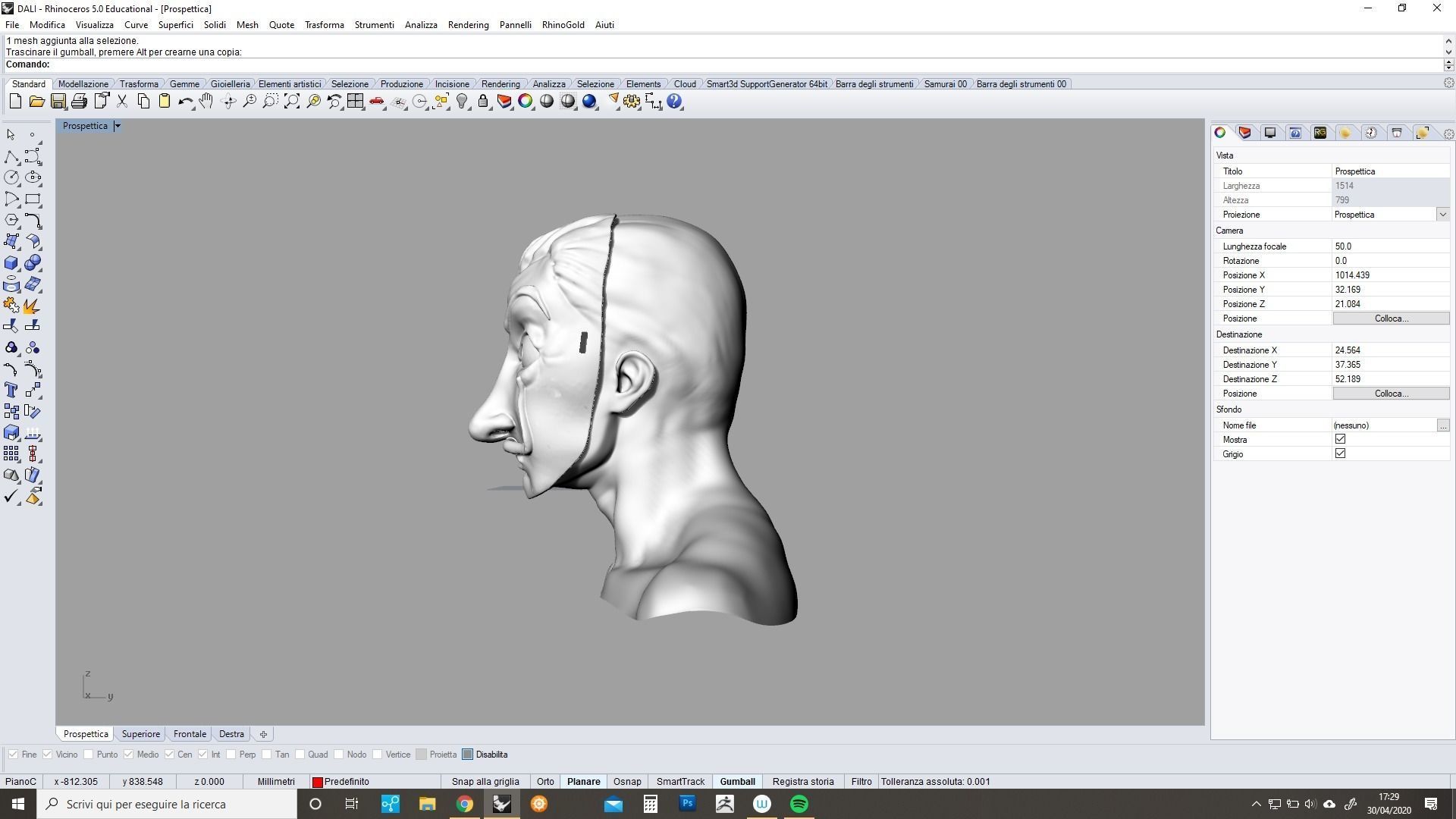Expand the Proiezione dropdown

coord(1442,215)
